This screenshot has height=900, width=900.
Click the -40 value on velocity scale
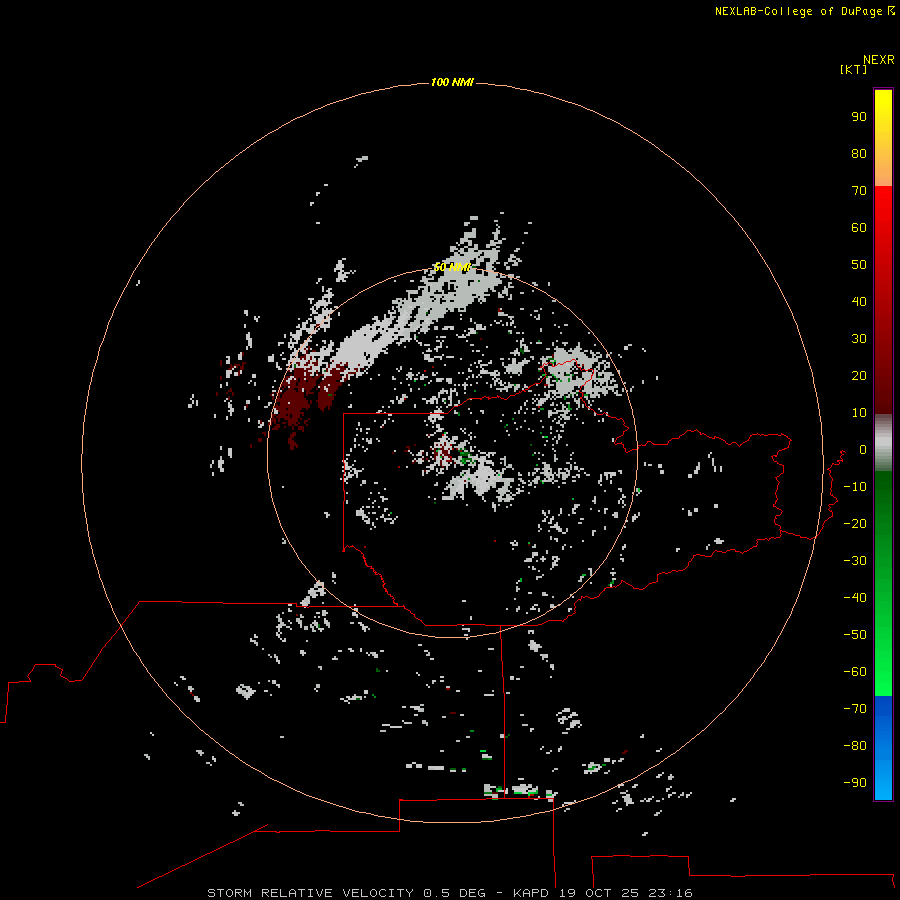point(855,598)
